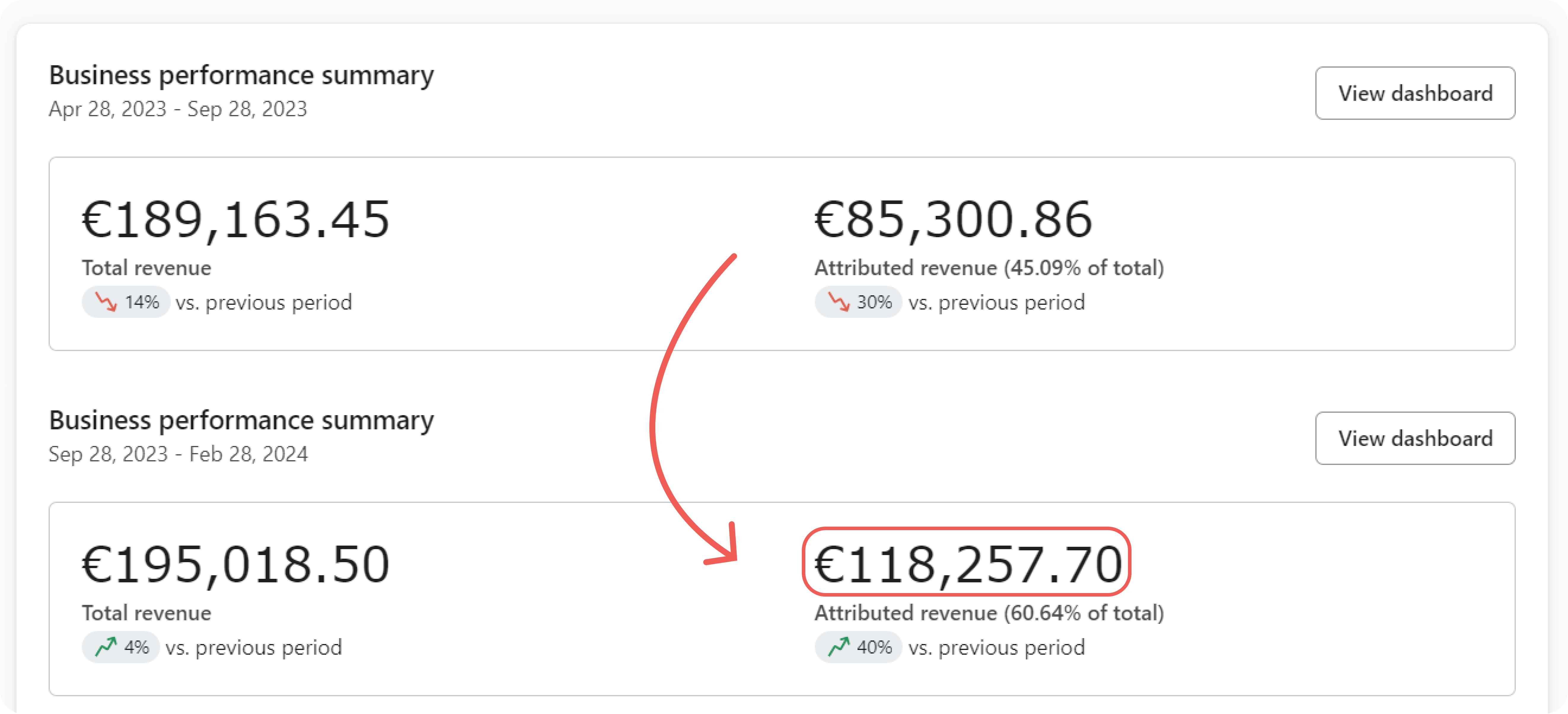Click the 40% change badge
Viewport: 1568px width, 714px height.
(858, 647)
